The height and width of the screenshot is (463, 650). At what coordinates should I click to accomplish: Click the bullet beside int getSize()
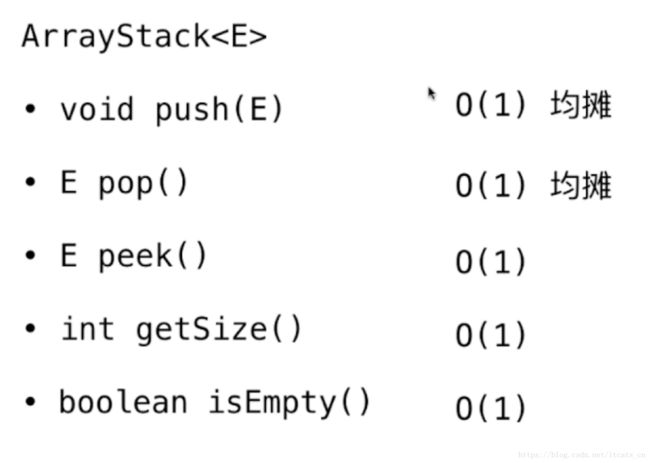pyautogui.click(x=30, y=328)
